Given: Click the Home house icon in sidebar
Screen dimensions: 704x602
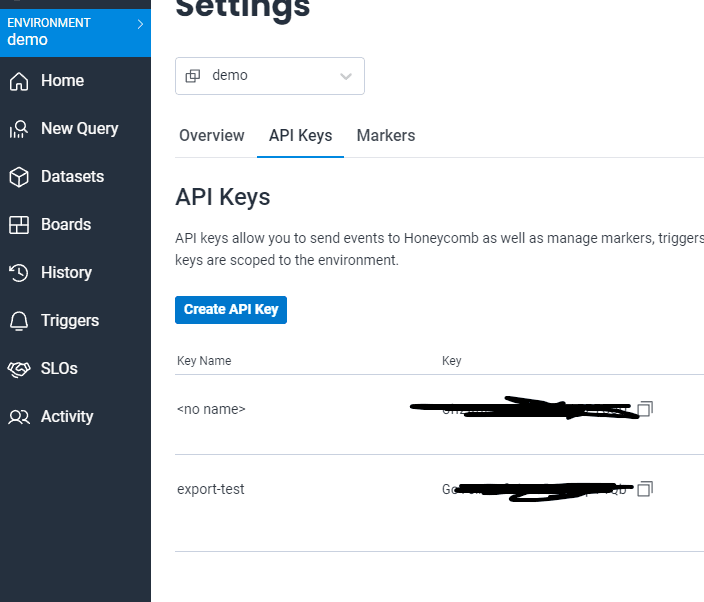Looking at the screenshot, I should (x=18, y=81).
